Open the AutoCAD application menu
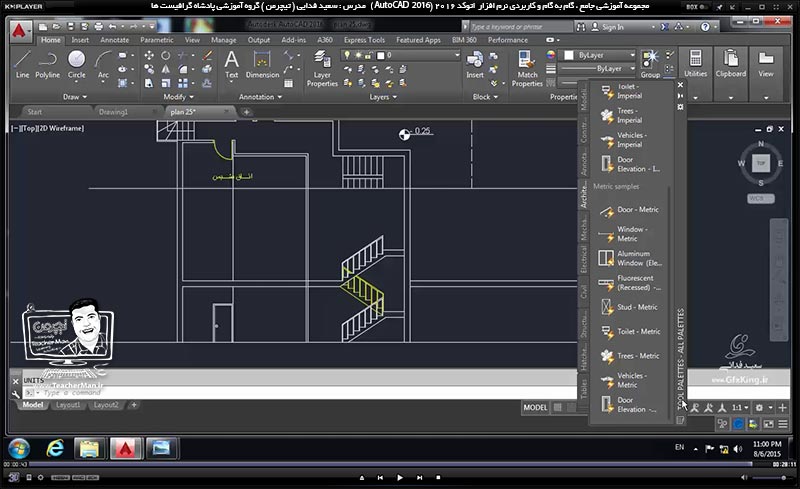 (19, 31)
